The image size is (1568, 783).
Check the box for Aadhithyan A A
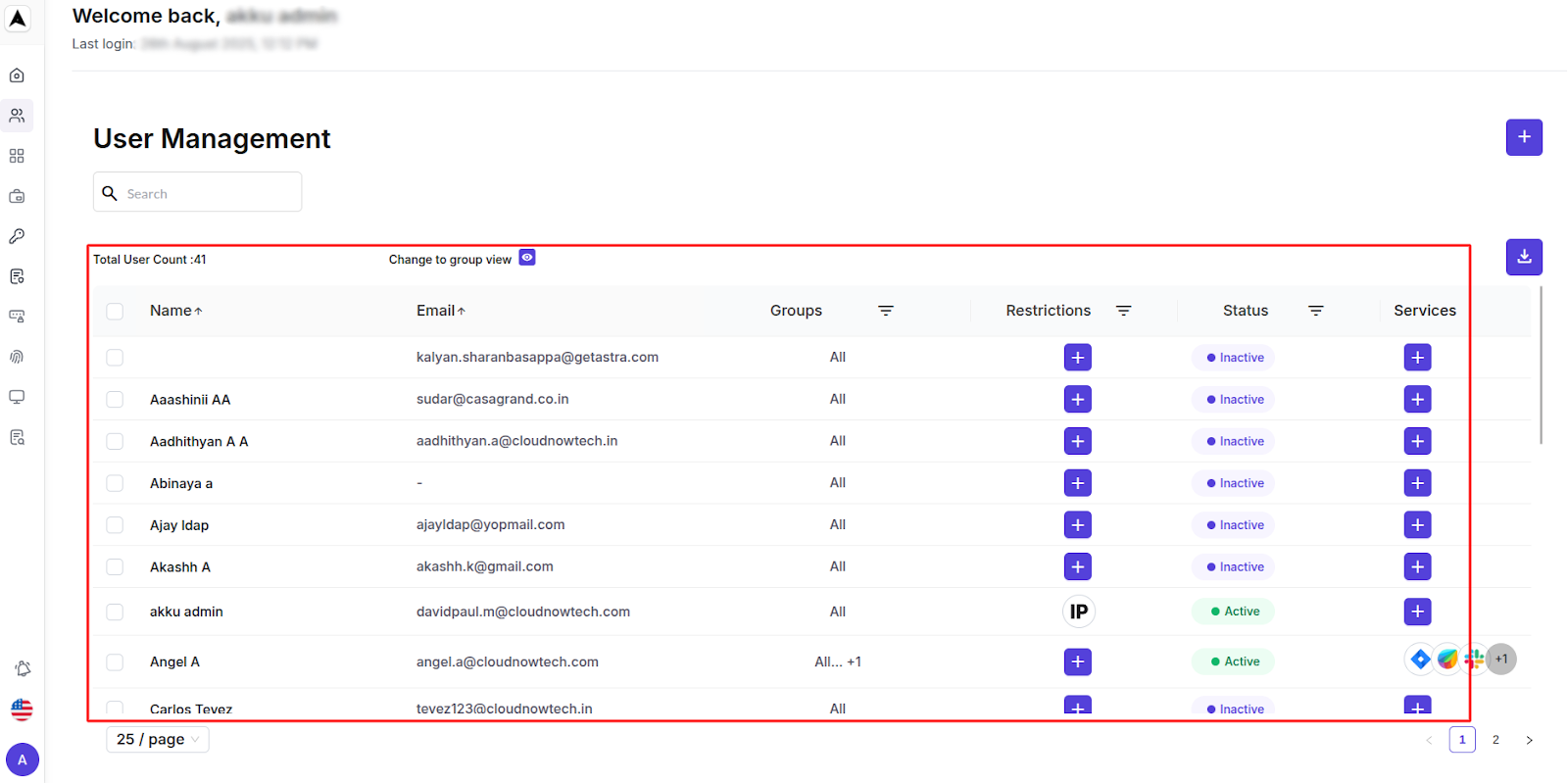pos(115,442)
